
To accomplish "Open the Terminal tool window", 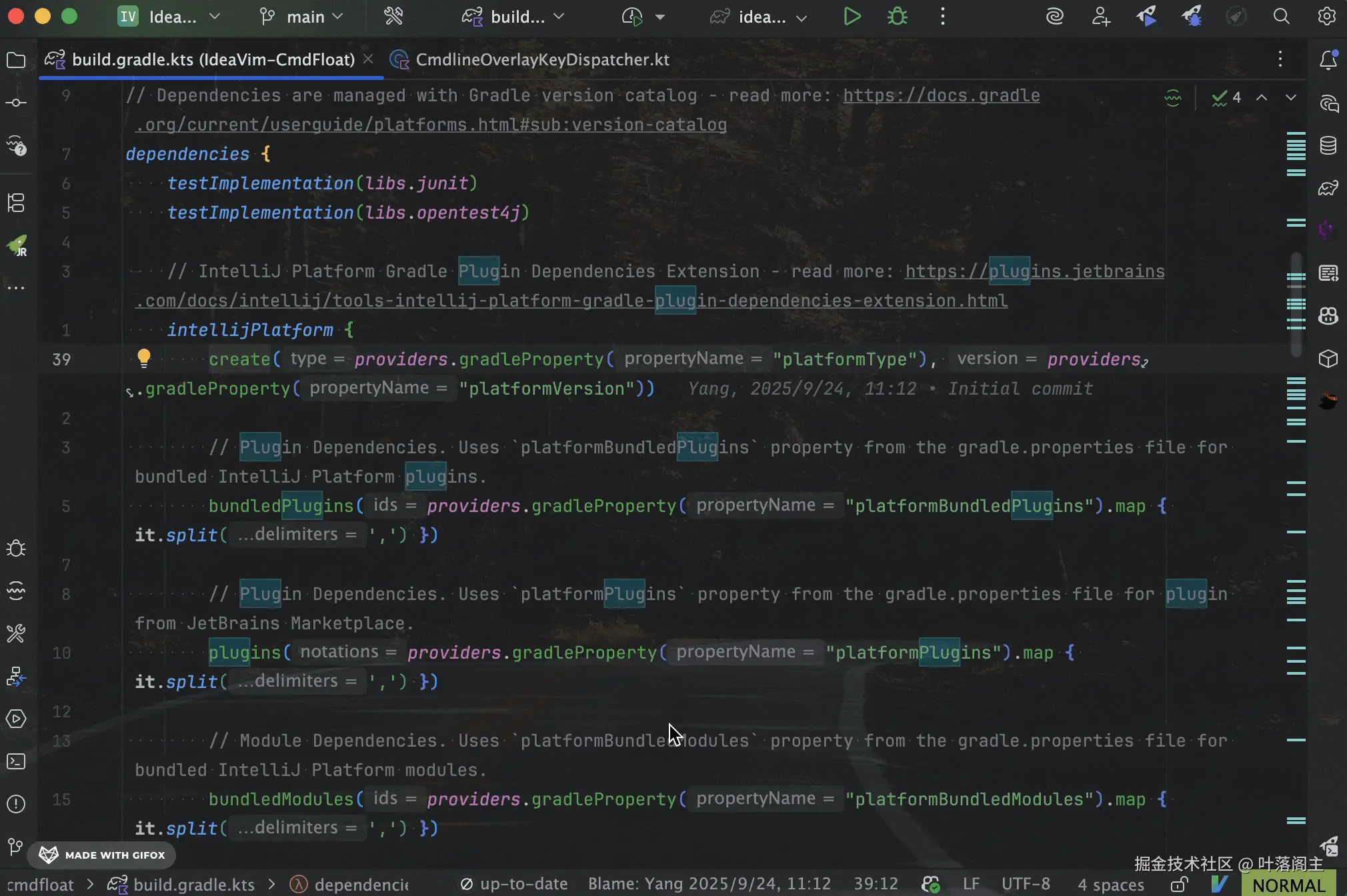I will coord(16,761).
